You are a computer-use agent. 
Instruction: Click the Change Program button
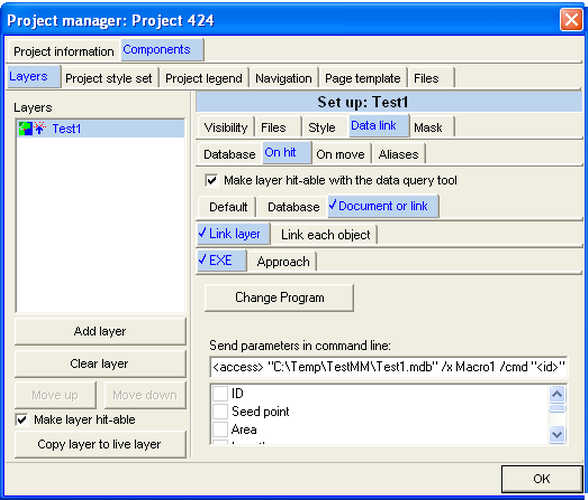pos(279,297)
